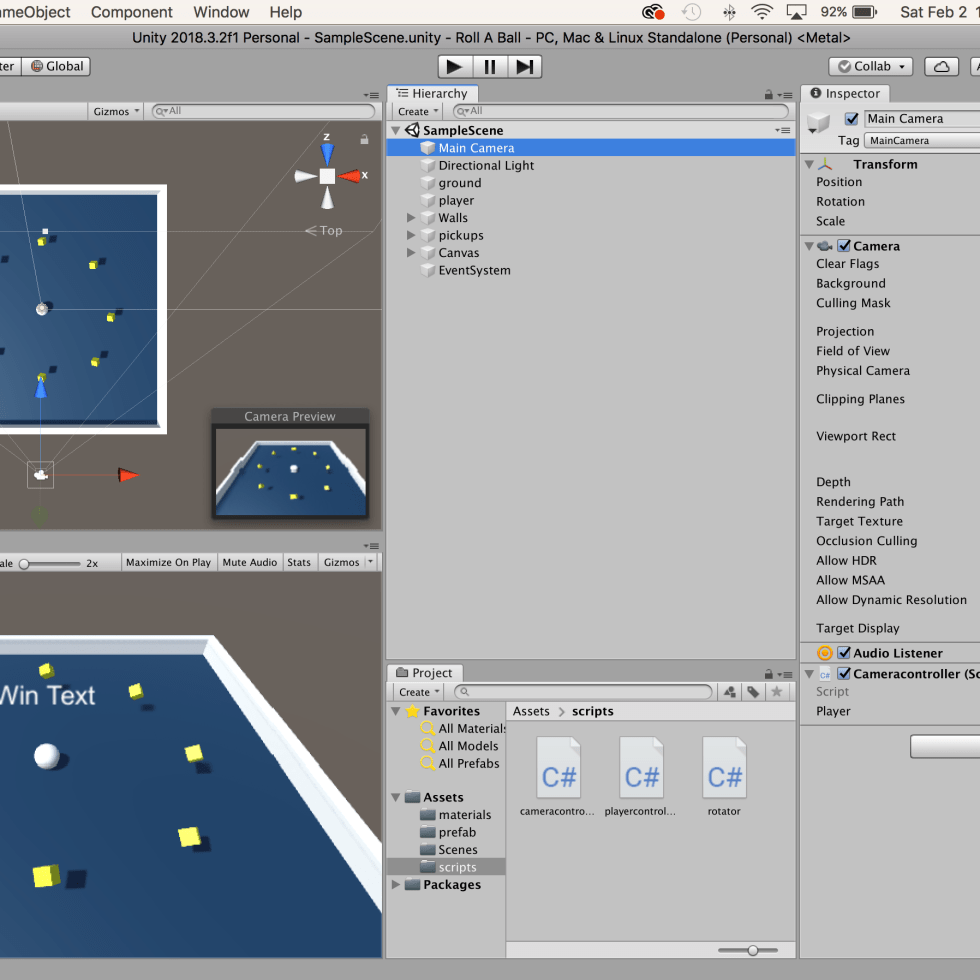Switch to the Inspector tab
980x980 pixels.
(x=844, y=94)
